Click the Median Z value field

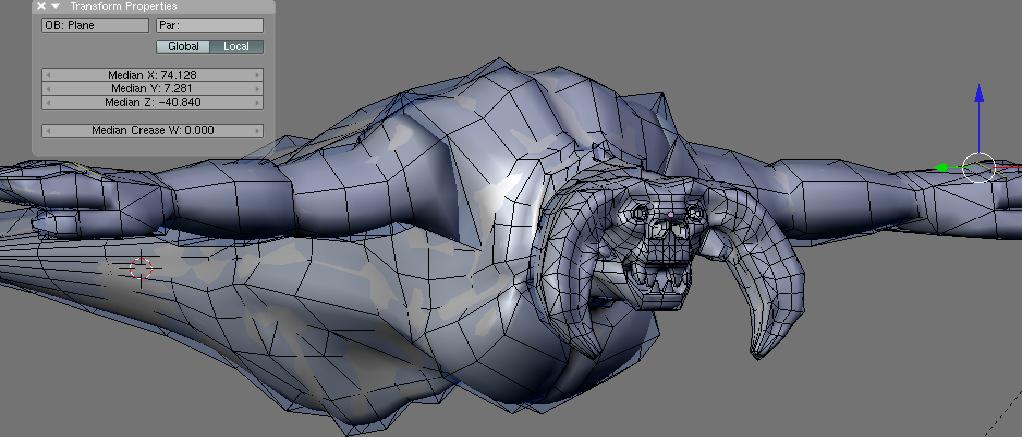pos(153,102)
